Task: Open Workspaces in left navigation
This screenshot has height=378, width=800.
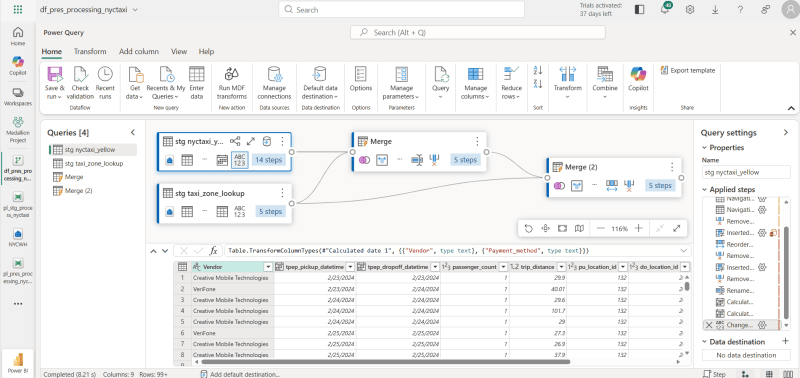Action: [x=18, y=96]
